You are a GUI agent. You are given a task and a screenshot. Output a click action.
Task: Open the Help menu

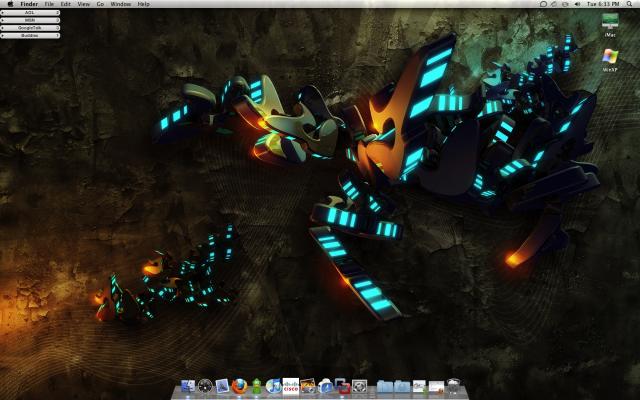(x=143, y=4)
